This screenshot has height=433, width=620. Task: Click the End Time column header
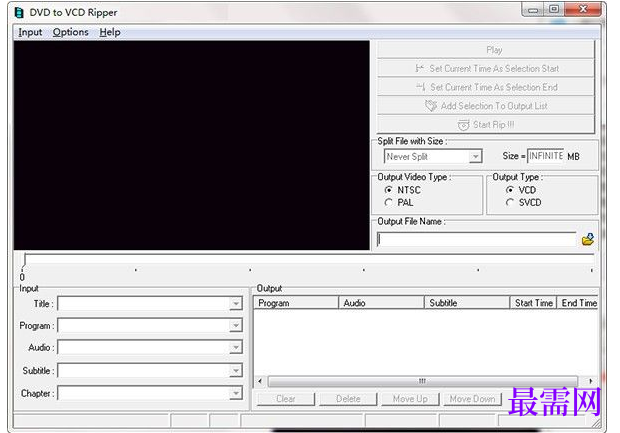click(578, 303)
